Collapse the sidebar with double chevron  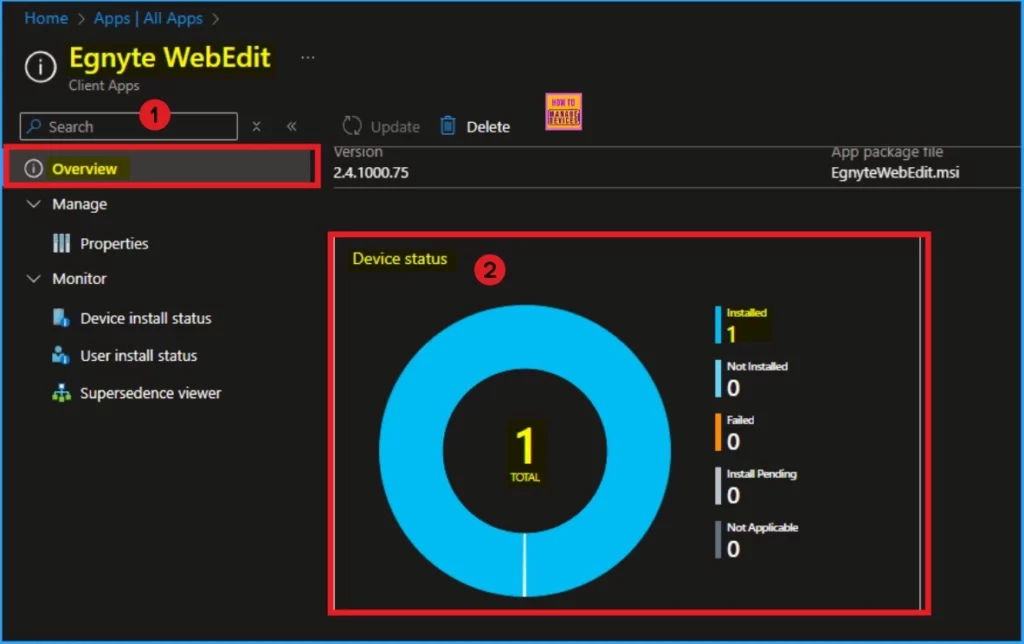pyautogui.click(x=292, y=126)
